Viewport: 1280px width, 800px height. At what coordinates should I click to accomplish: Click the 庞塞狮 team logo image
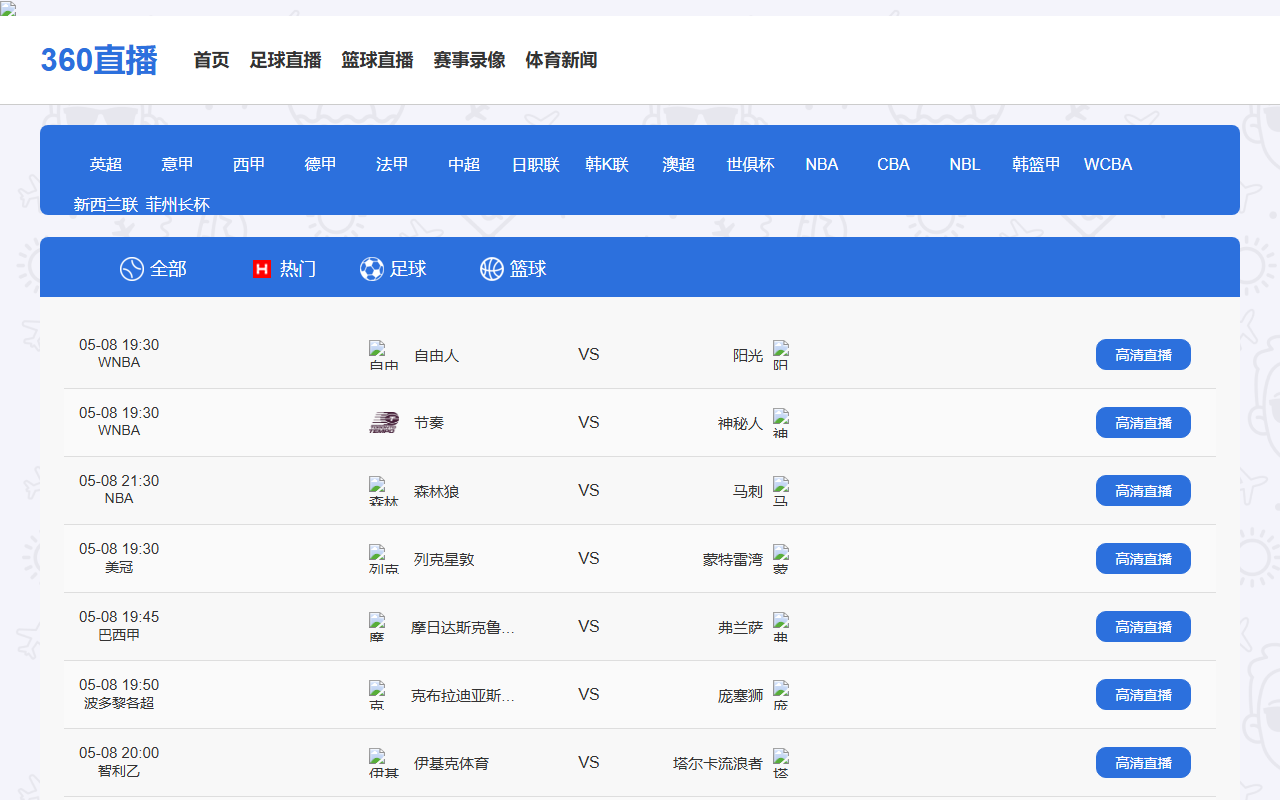click(781, 695)
